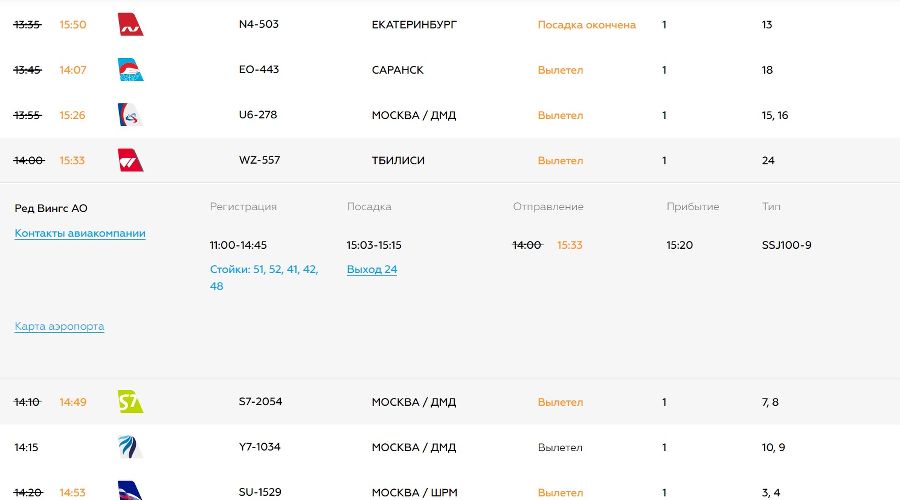Select the U6-278 flight number
The width and height of the screenshot is (900, 500).
click(x=258, y=115)
